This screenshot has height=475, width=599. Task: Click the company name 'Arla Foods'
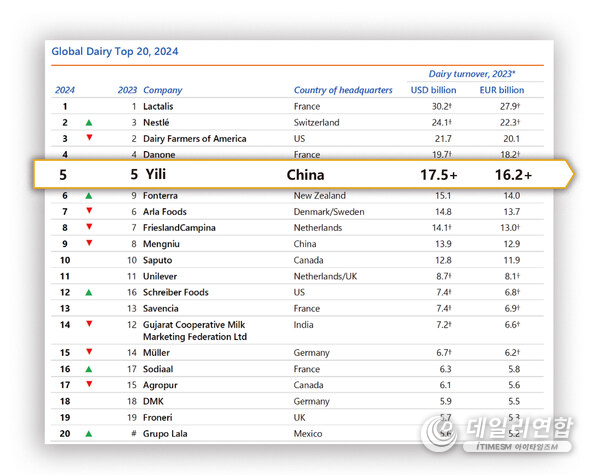[165, 212]
